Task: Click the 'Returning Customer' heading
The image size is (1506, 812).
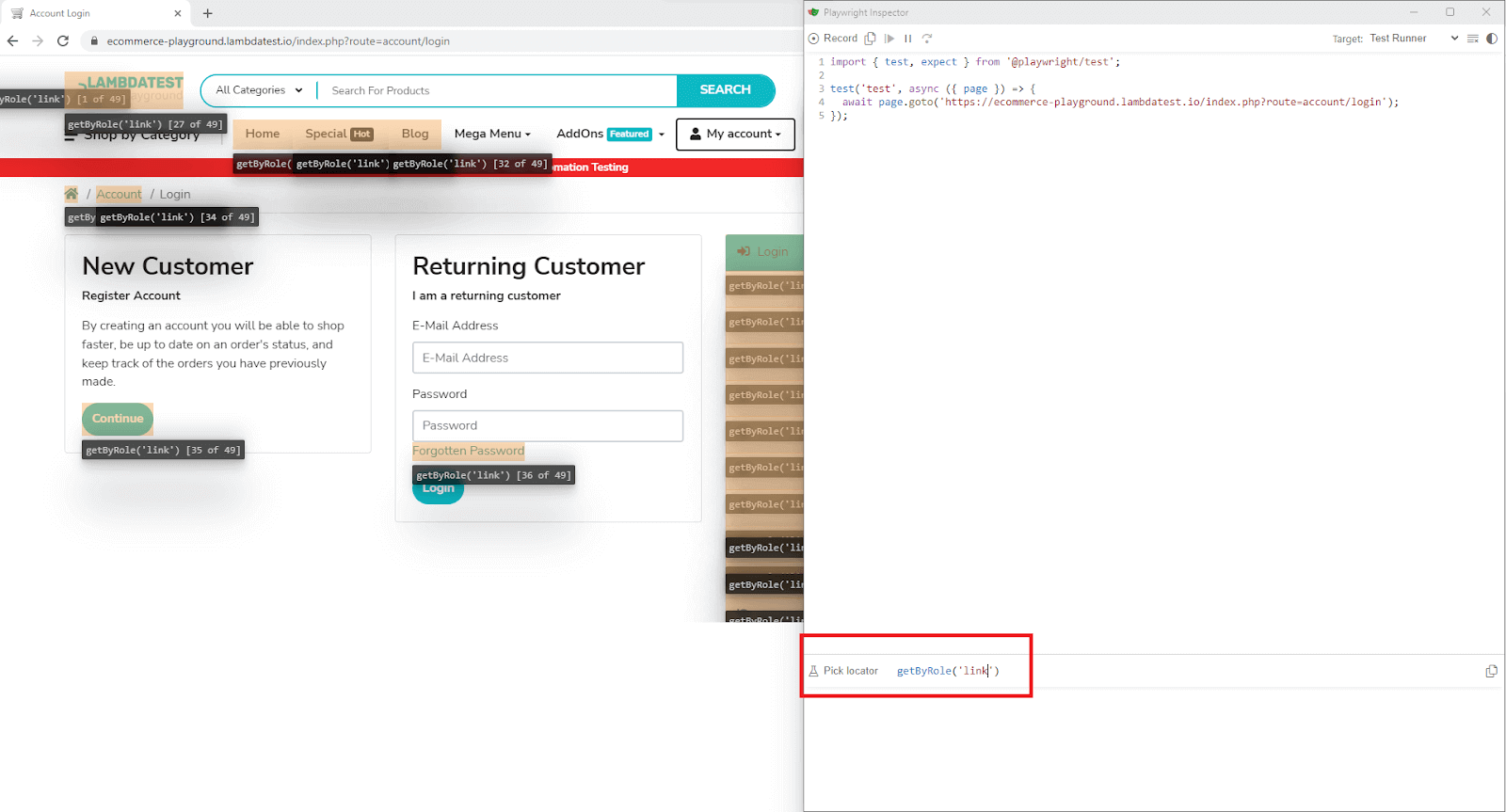Action: pos(529,266)
